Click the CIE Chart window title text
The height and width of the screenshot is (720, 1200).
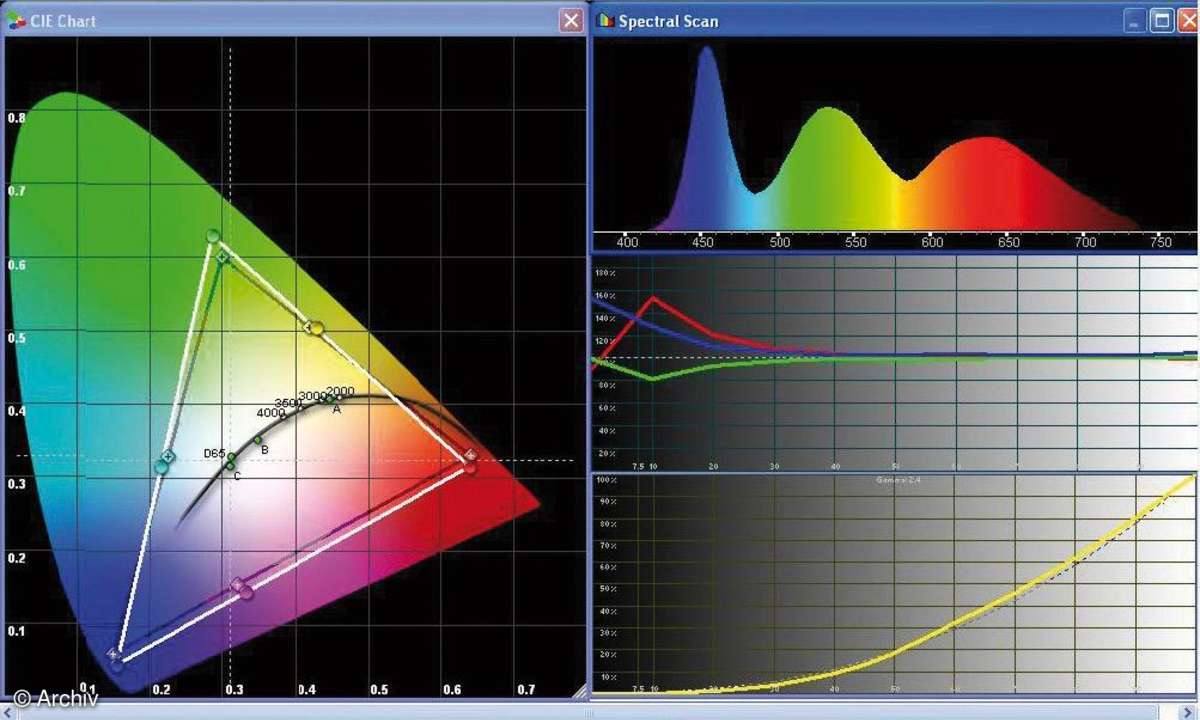(63, 21)
